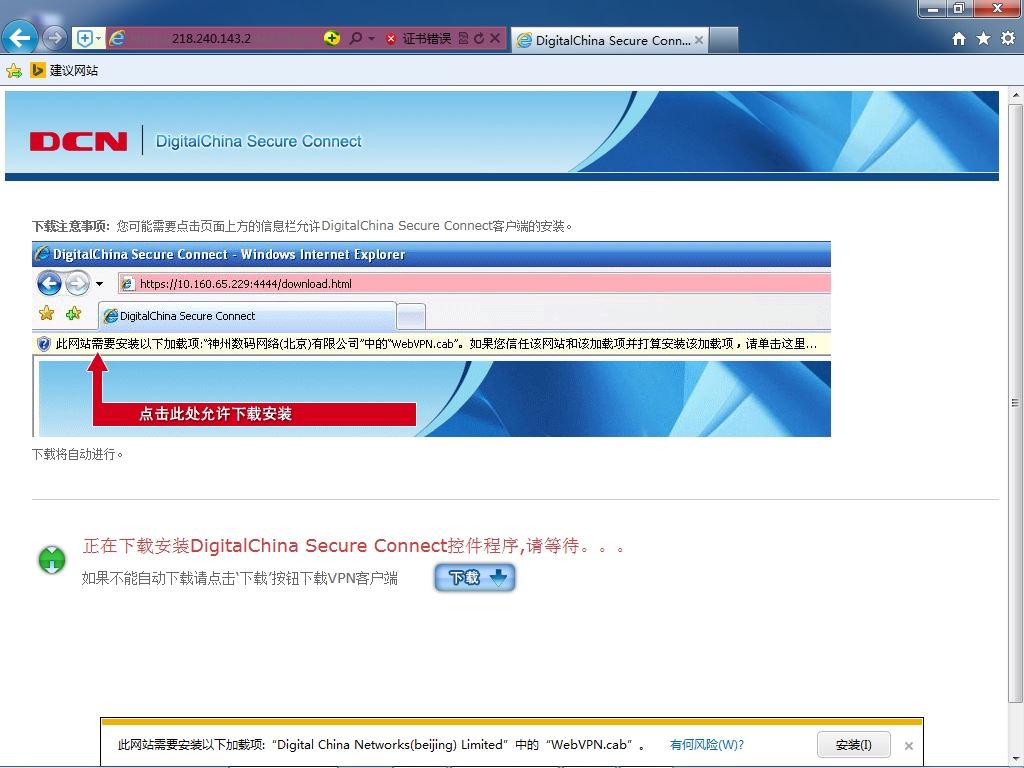1024x768 pixels.
Task: Click the Internet Explorer page icon in address bar
Action: 117,39
